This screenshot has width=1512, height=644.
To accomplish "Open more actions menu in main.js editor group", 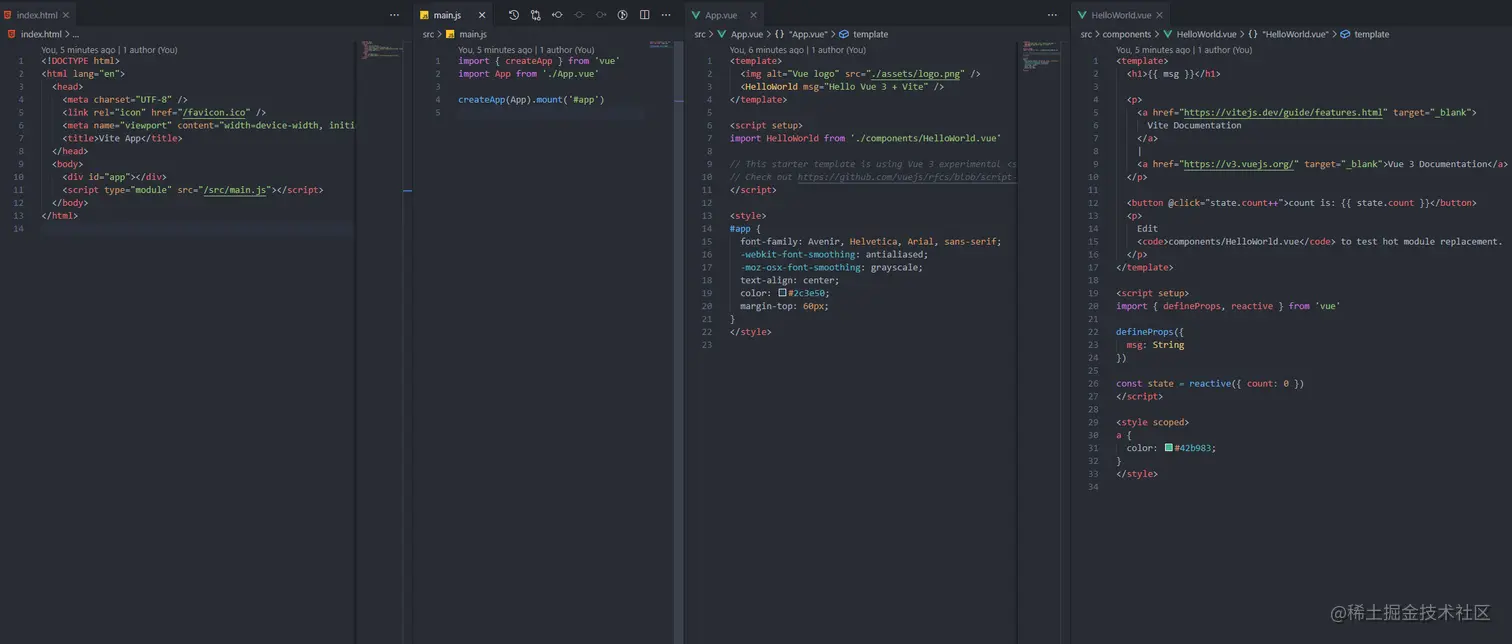I will click(666, 15).
